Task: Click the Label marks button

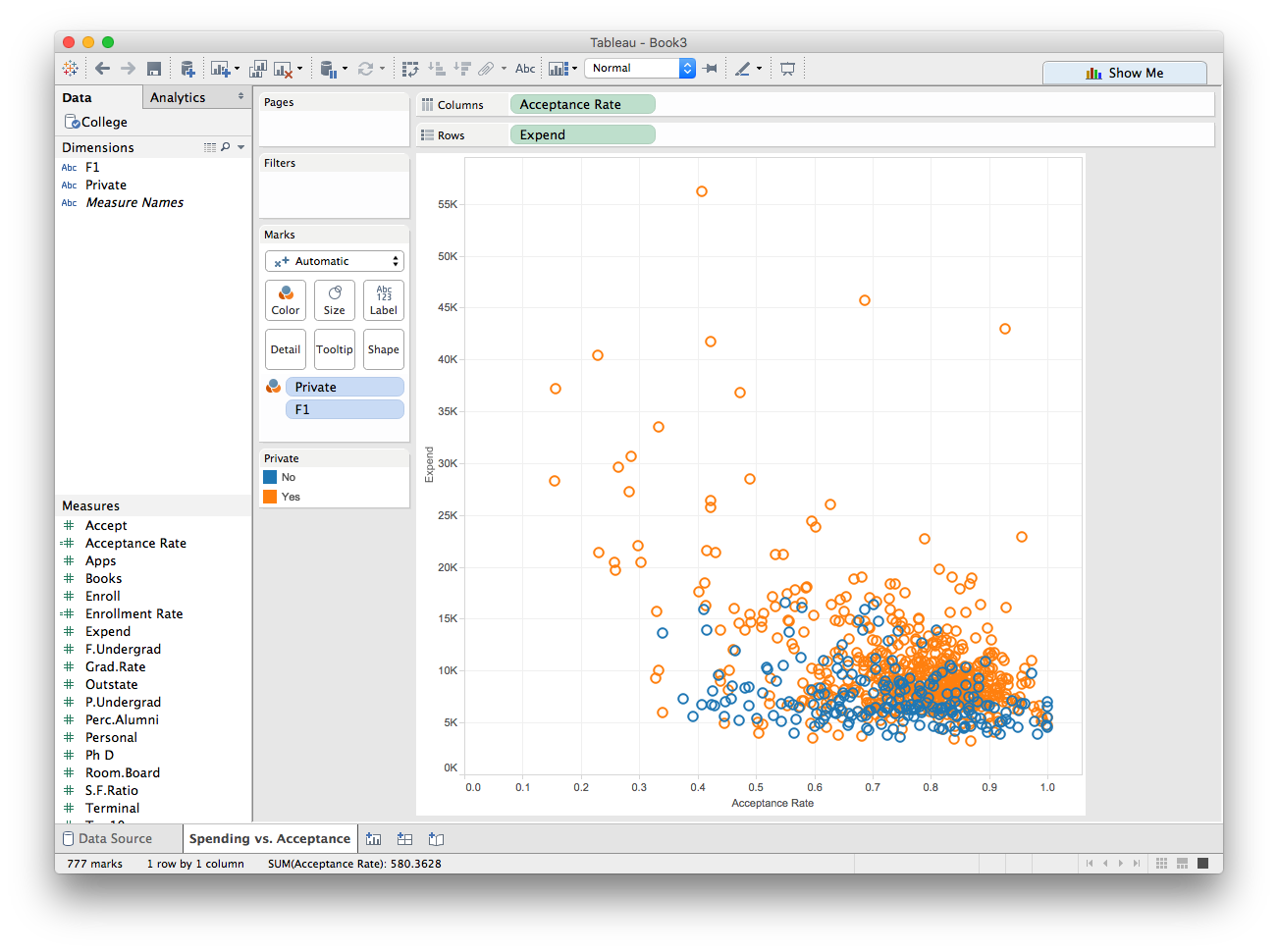Action: [x=384, y=300]
